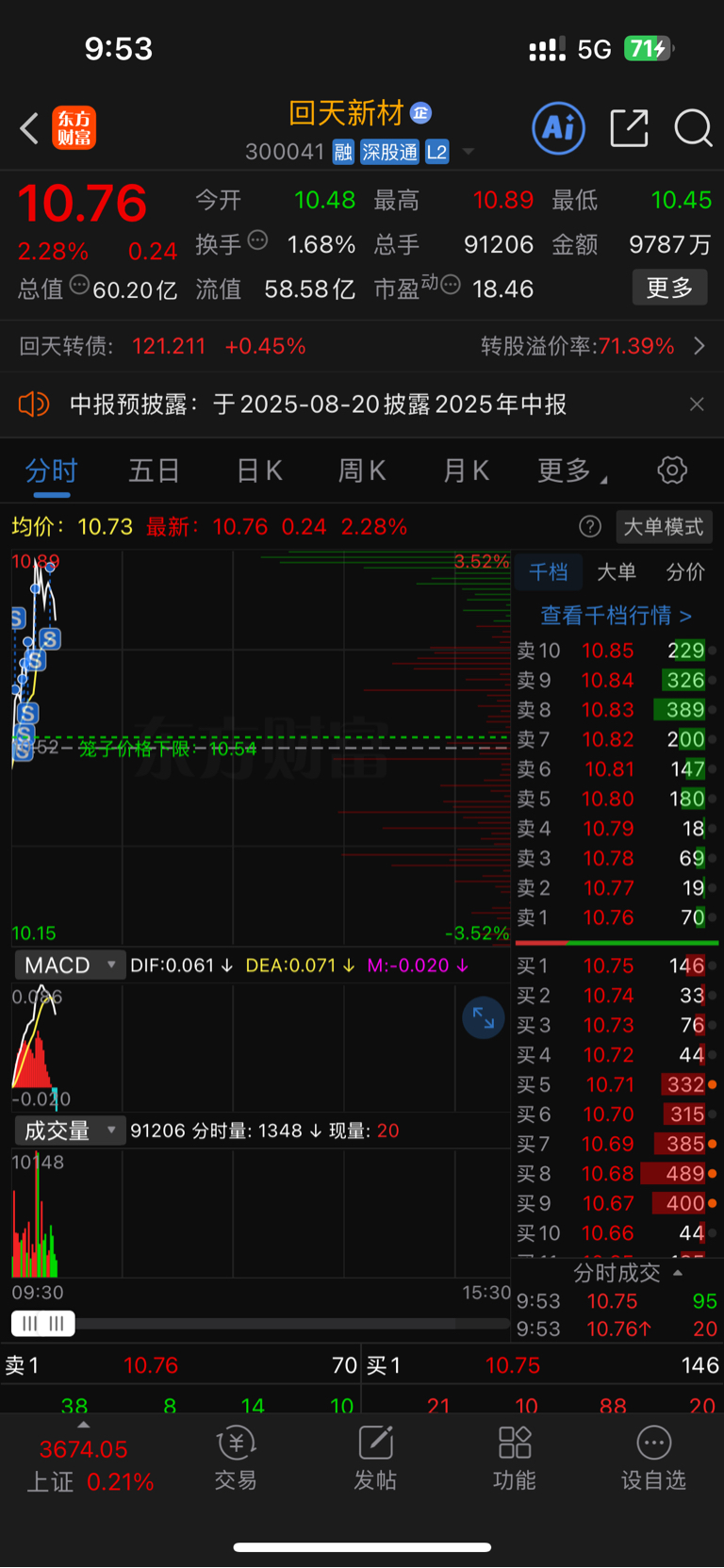The height and width of the screenshot is (1568, 724).
Task: Tap the 9:53 trade at 10.75
Action: pos(617,1301)
